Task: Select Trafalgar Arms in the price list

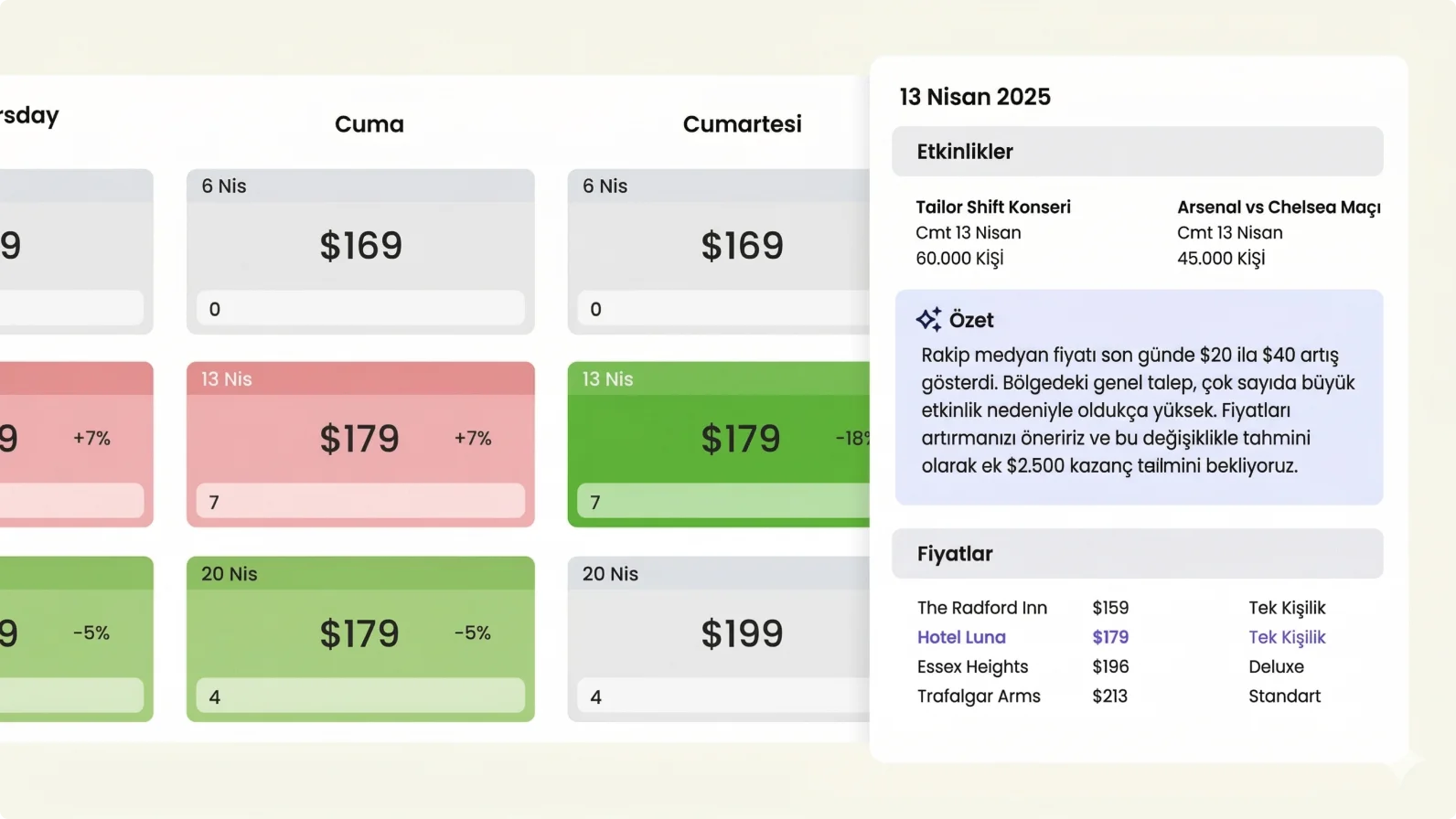Action: tap(979, 696)
